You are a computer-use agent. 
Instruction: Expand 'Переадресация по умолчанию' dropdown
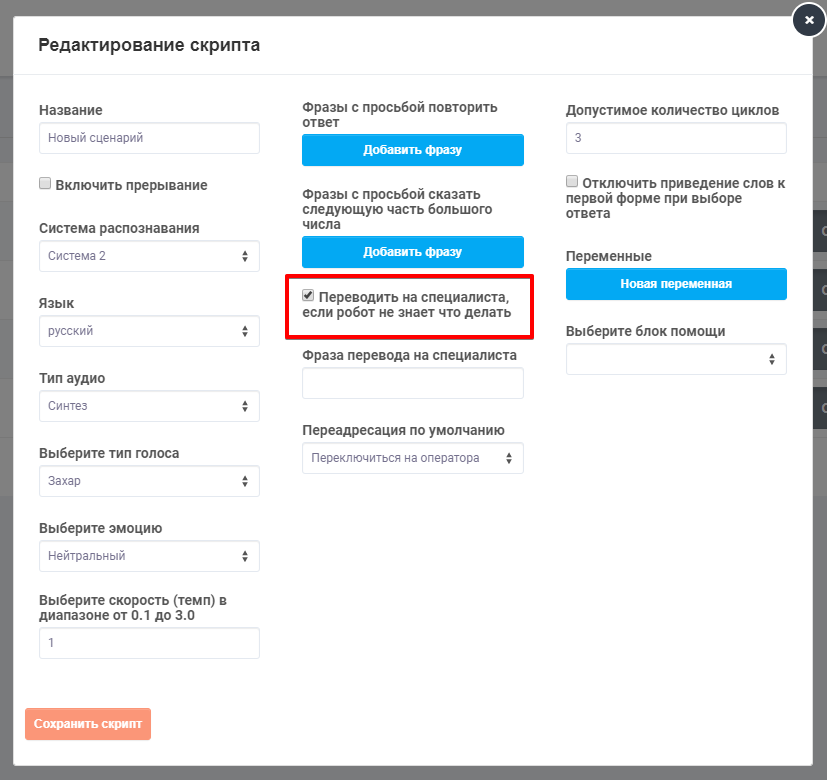click(x=412, y=458)
